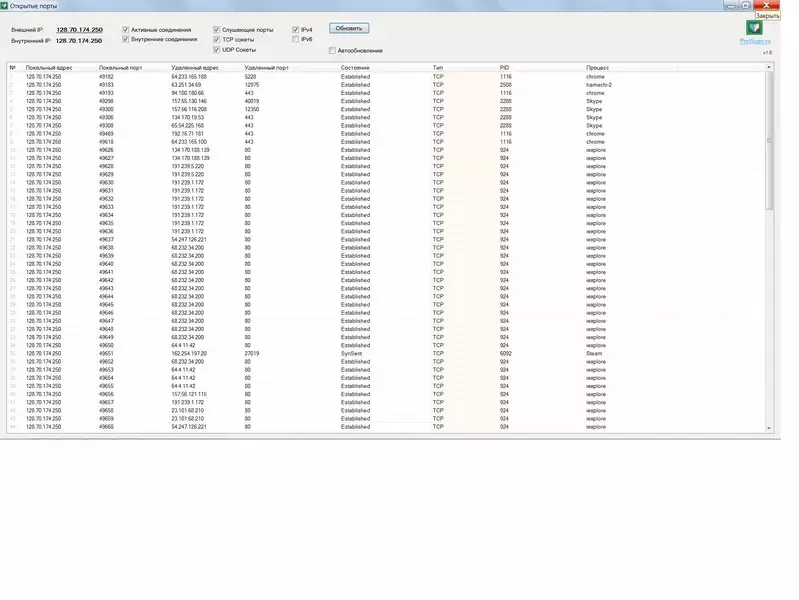Screen dimensions: 799x600
Task: Sort by the № column header
Action: point(13,67)
